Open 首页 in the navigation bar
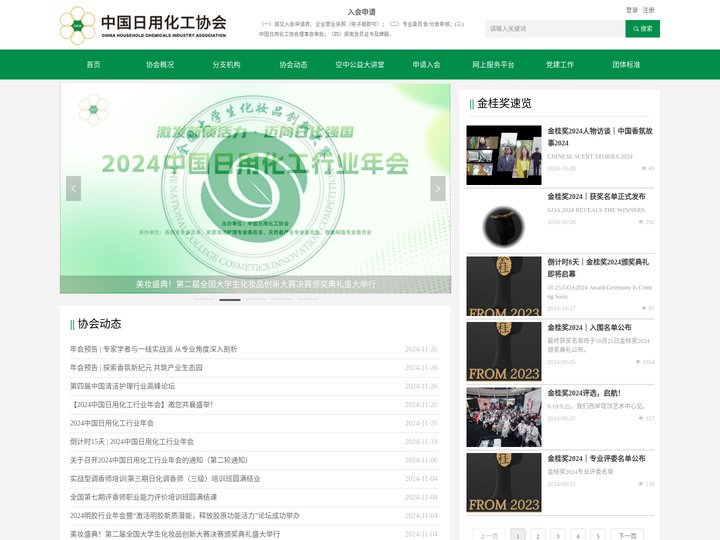Image resolution: width=720 pixels, height=540 pixels. [93, 65]
